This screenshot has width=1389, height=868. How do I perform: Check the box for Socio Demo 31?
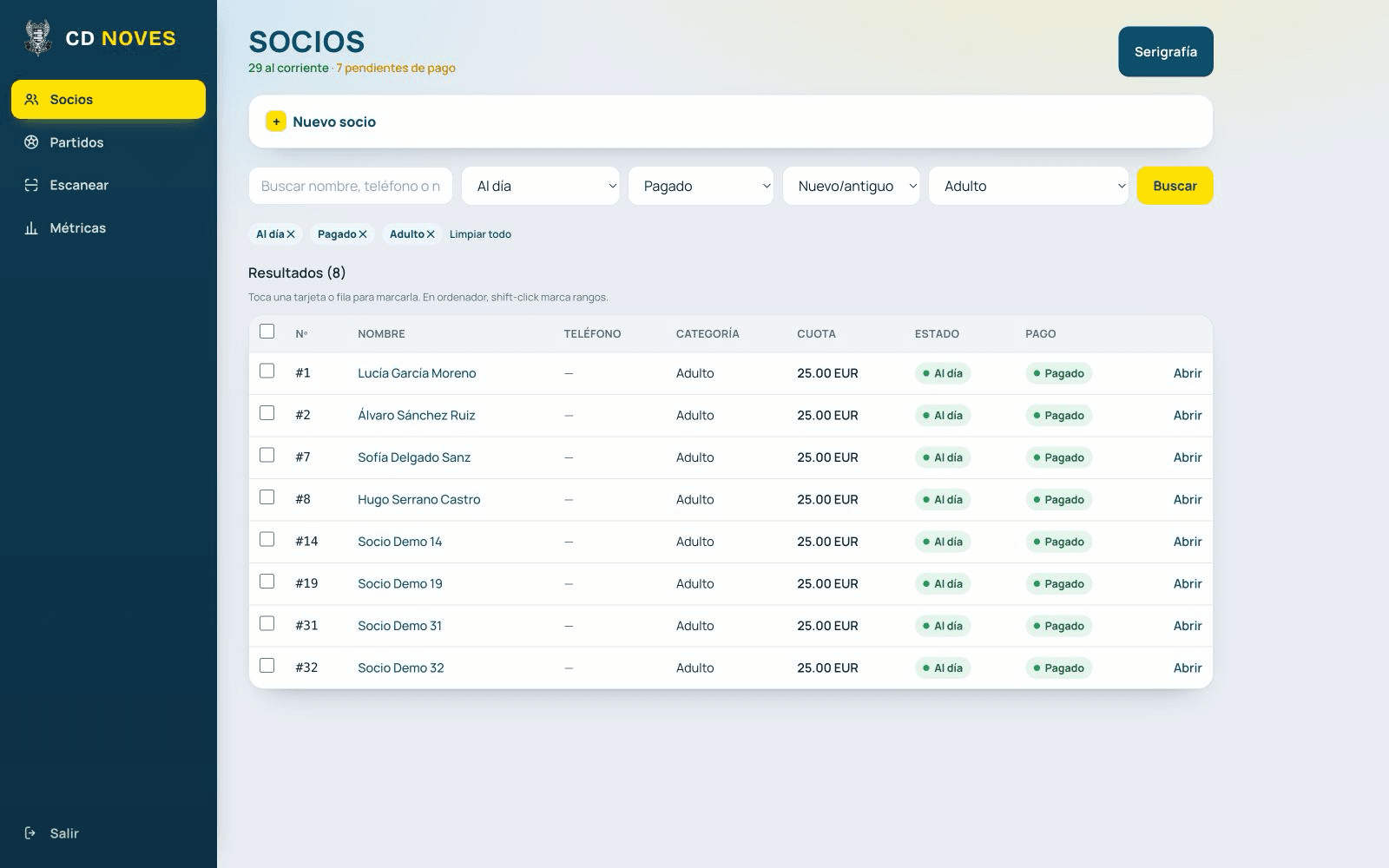tap(267, 623)
